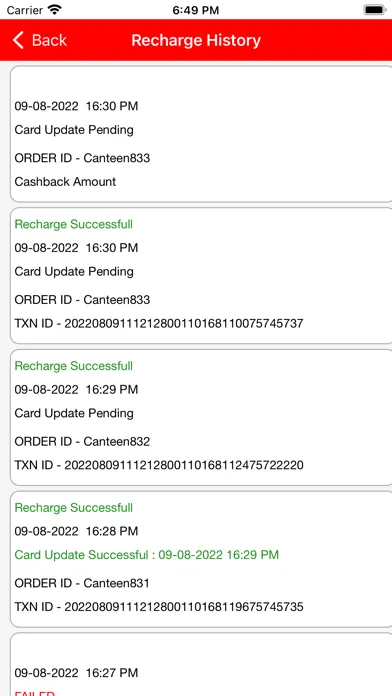Image resolution: width=392 pixels, height=696 pixels.
Task: Tap TXN ID ending 75745737
Action: 159,323
